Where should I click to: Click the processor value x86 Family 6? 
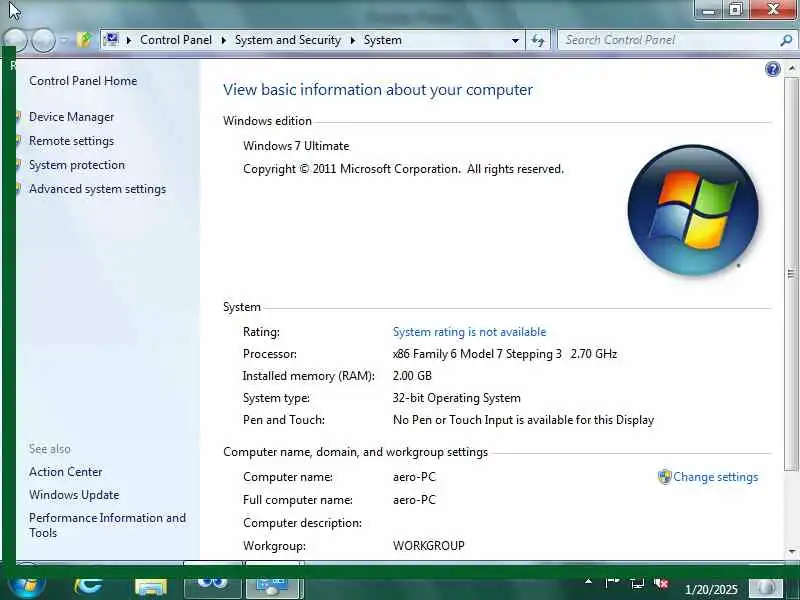505,354
